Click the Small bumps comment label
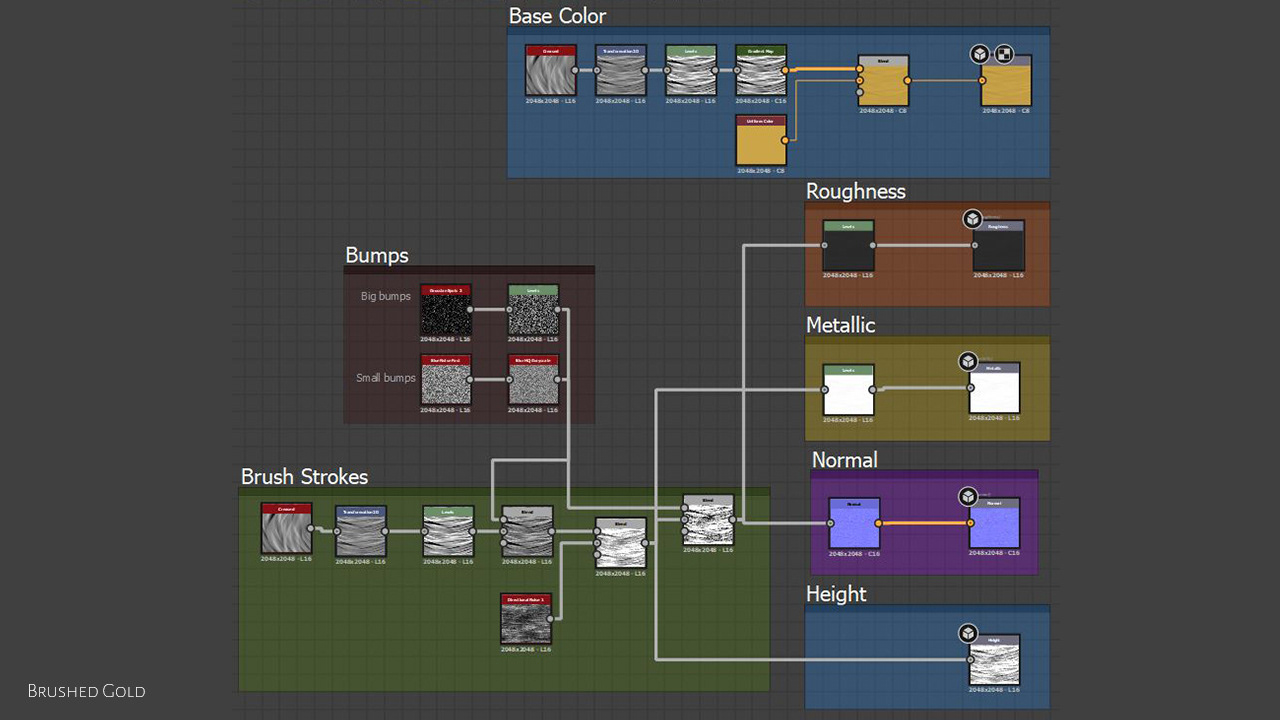The width and height of the screenshot is (1280, 720). (x=386, y=378)
